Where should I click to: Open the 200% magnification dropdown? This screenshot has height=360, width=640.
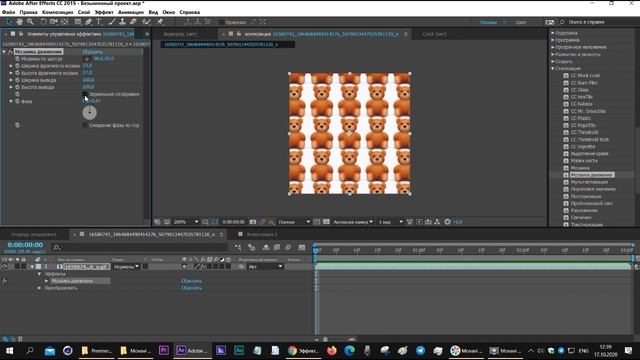click(186, 222)
